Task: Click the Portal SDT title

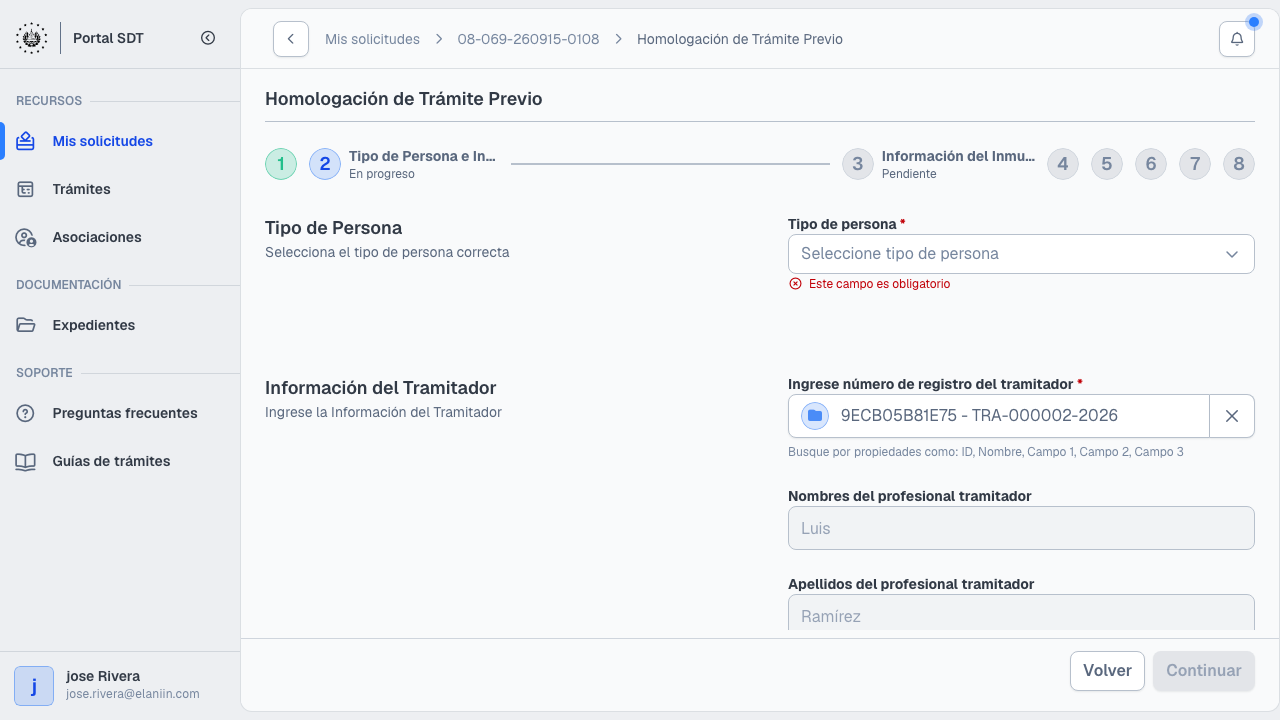Action: point(108,38)
